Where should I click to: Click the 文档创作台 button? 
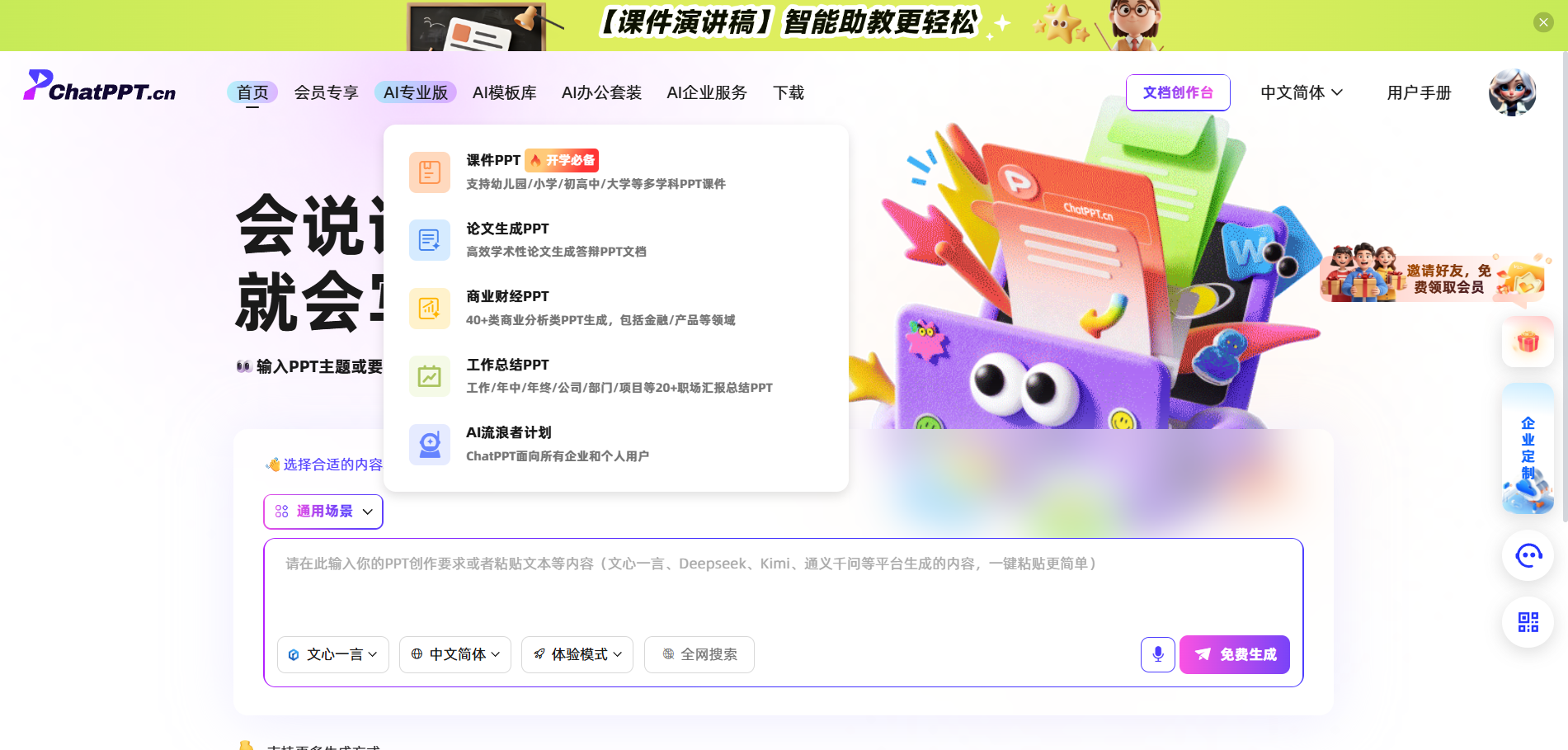click(x=1177, y=92)
